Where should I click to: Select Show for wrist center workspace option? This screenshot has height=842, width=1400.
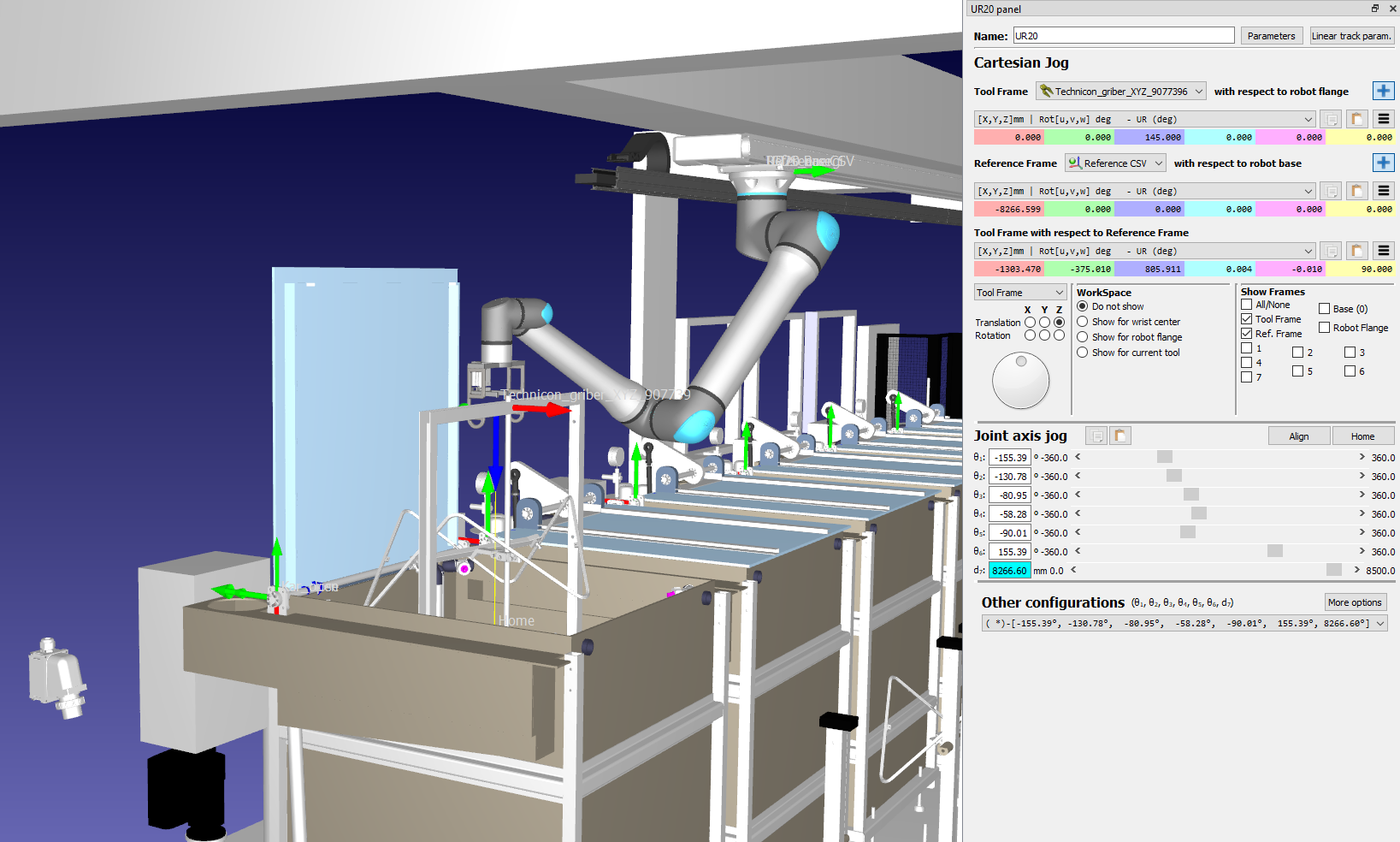(x=1083, y=322)
